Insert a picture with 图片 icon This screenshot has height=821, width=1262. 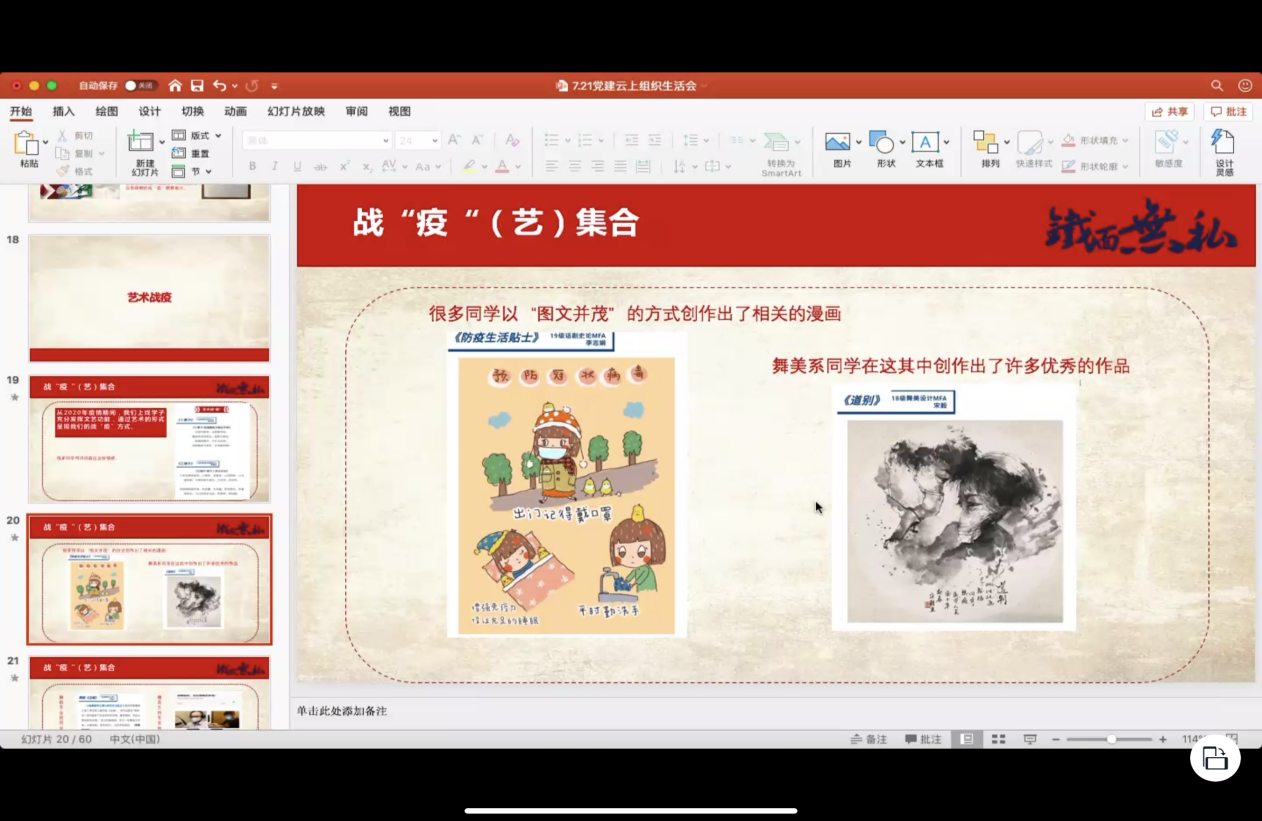[838, 142]
